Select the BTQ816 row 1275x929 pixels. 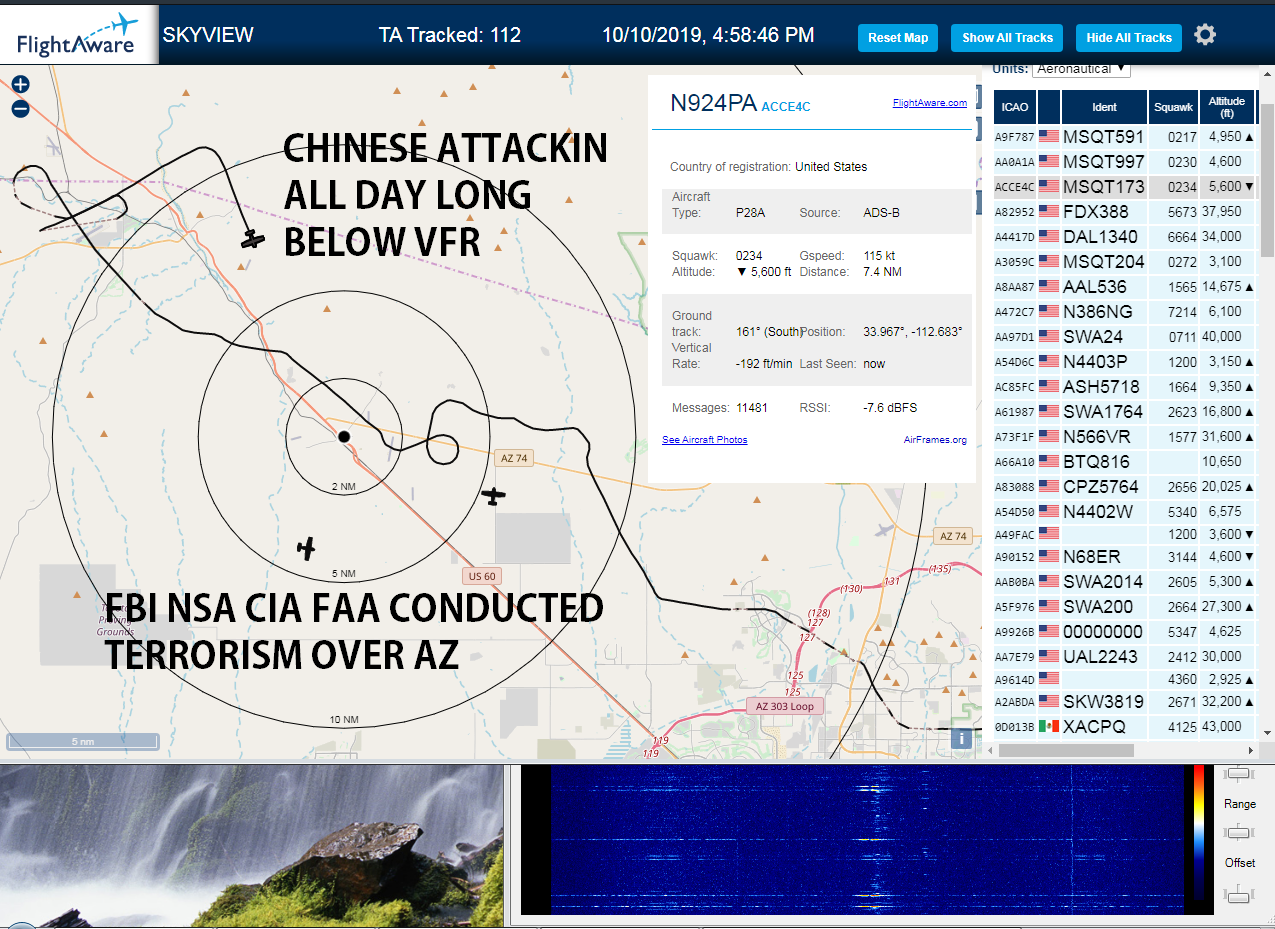click(x=1124, y=461)
